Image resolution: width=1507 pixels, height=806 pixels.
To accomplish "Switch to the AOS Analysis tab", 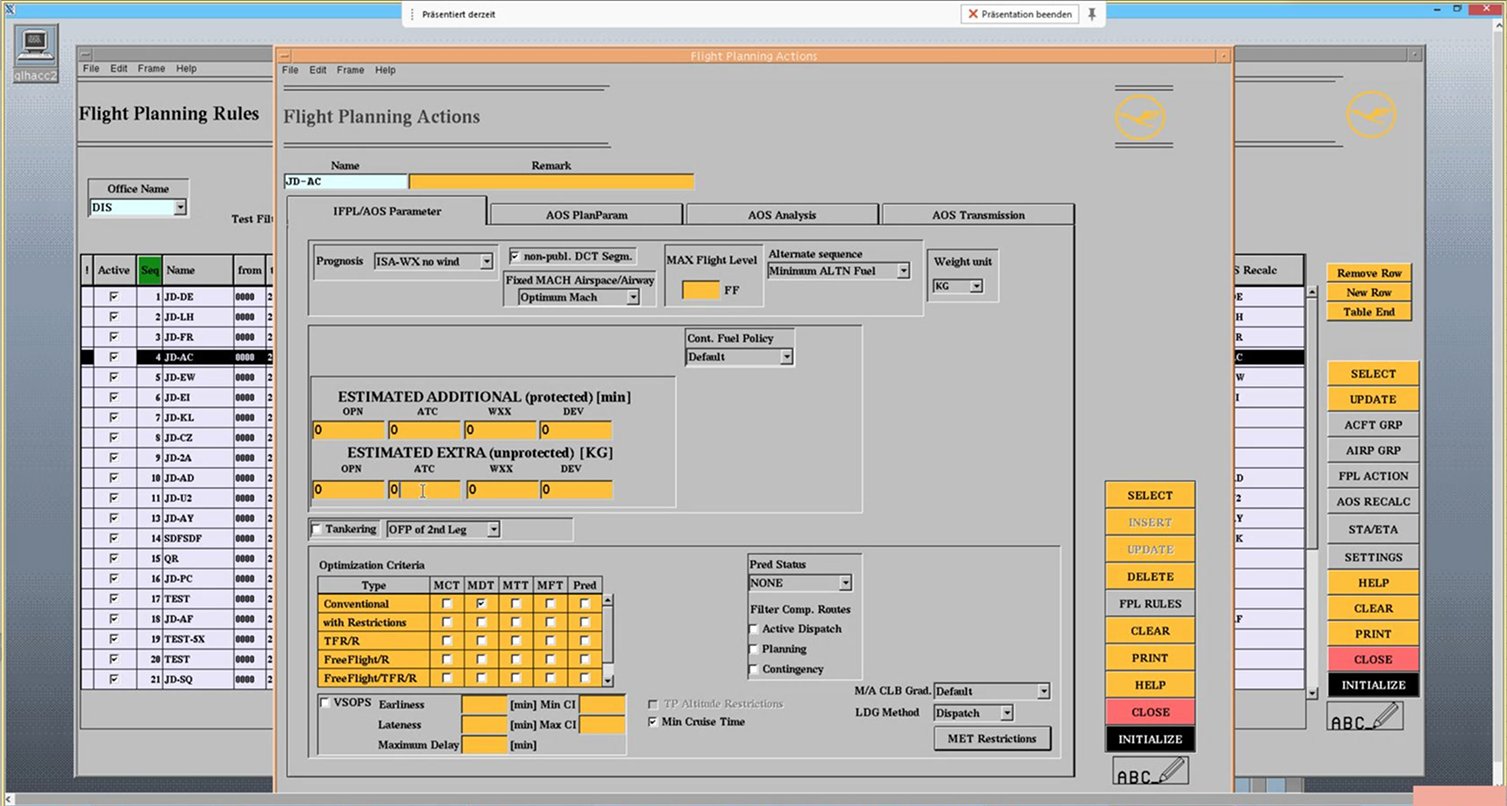I will coord(782,215).
